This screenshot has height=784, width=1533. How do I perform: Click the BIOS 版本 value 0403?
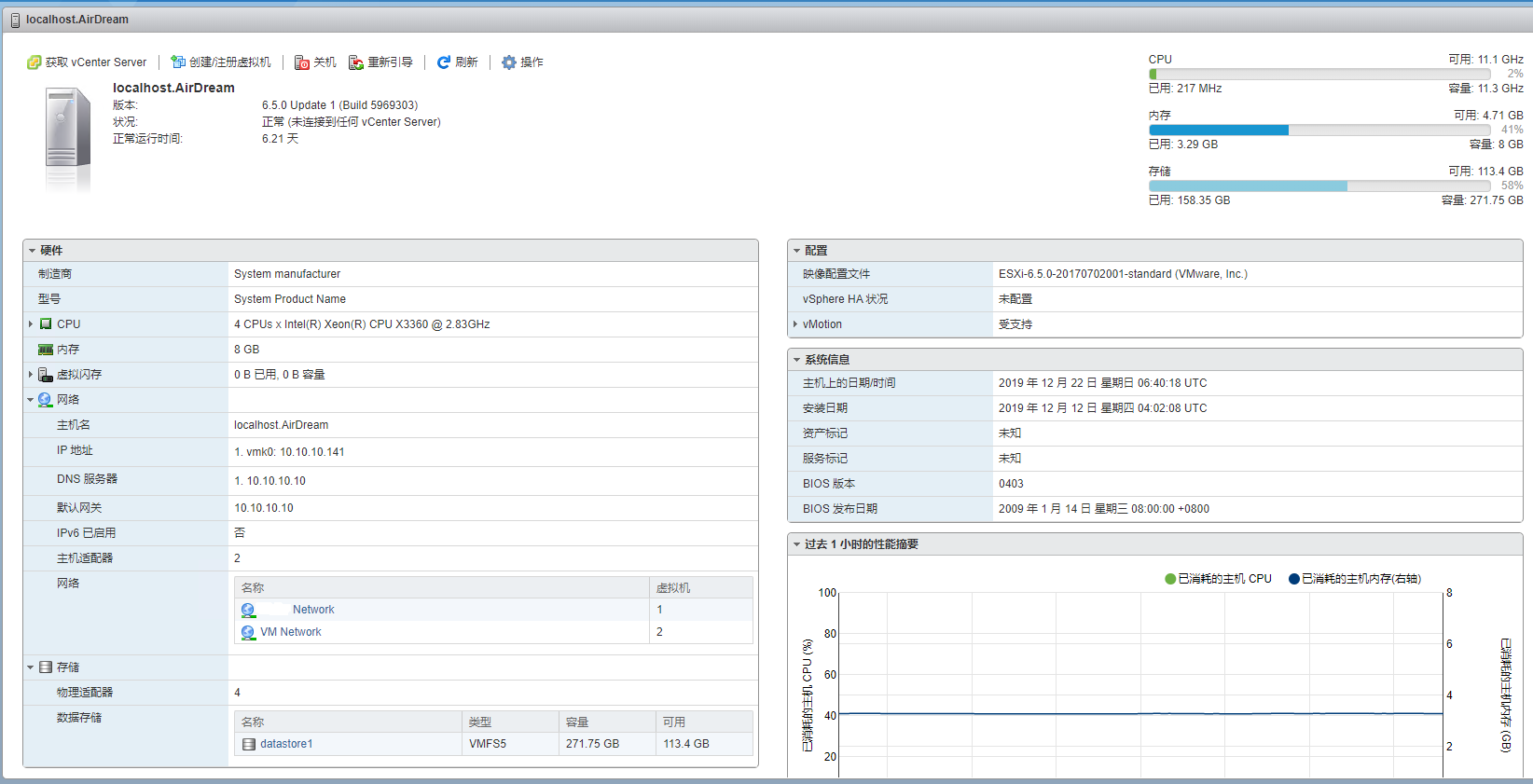1011,484
